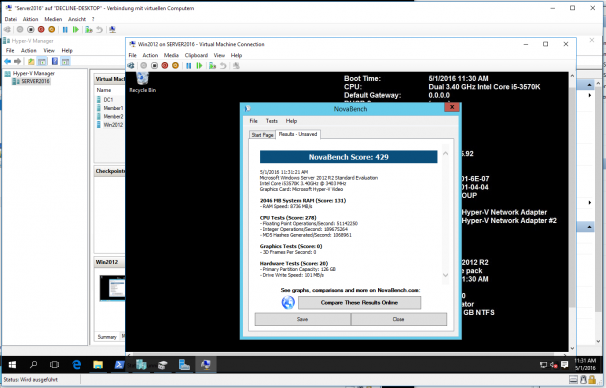Click taskbar clock showing 11:31 AM

tap(585, 364)
